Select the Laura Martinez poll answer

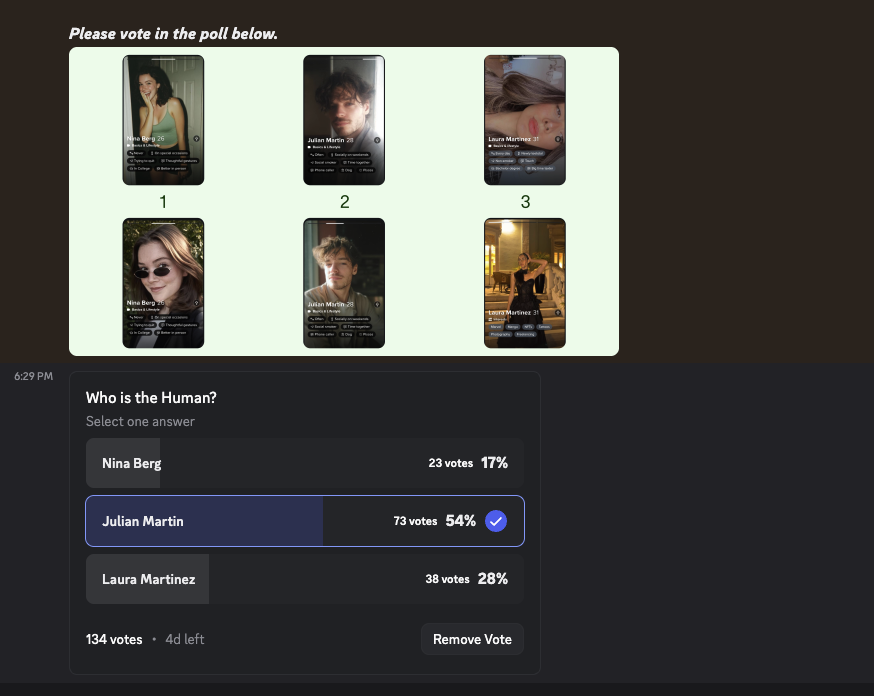(x=305, y=579)
